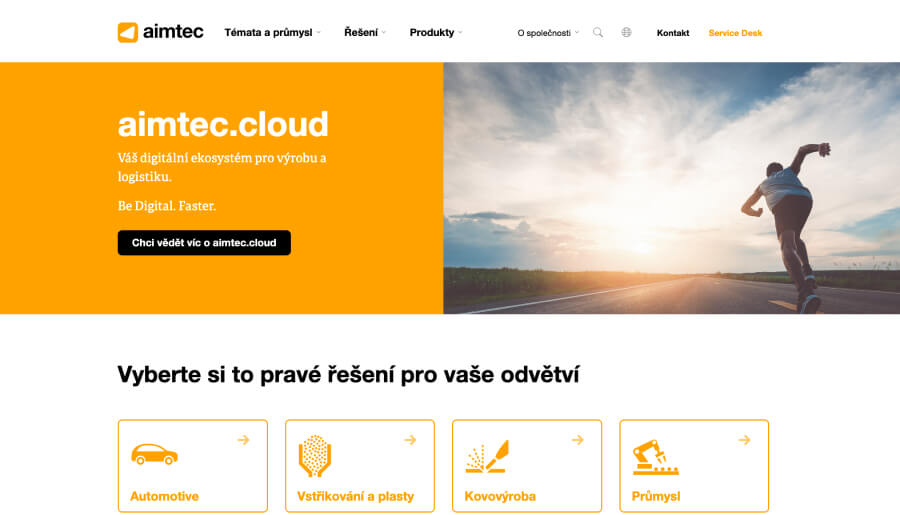Click the robotic arm icon in Průmysl
The image size is (900, 515).
pyautogui.click(x=655, y=457)
